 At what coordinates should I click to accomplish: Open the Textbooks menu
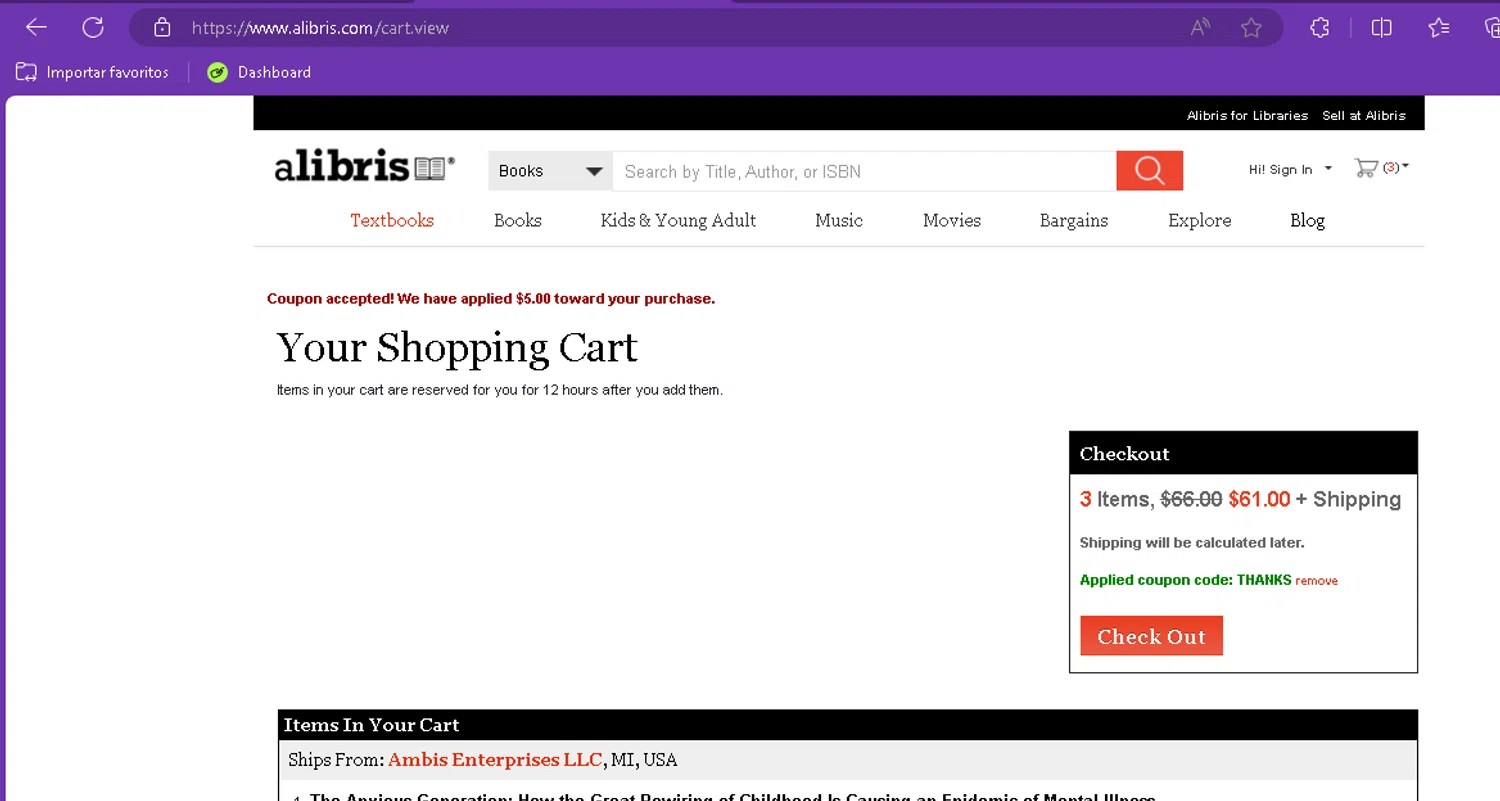pos(392,220)
